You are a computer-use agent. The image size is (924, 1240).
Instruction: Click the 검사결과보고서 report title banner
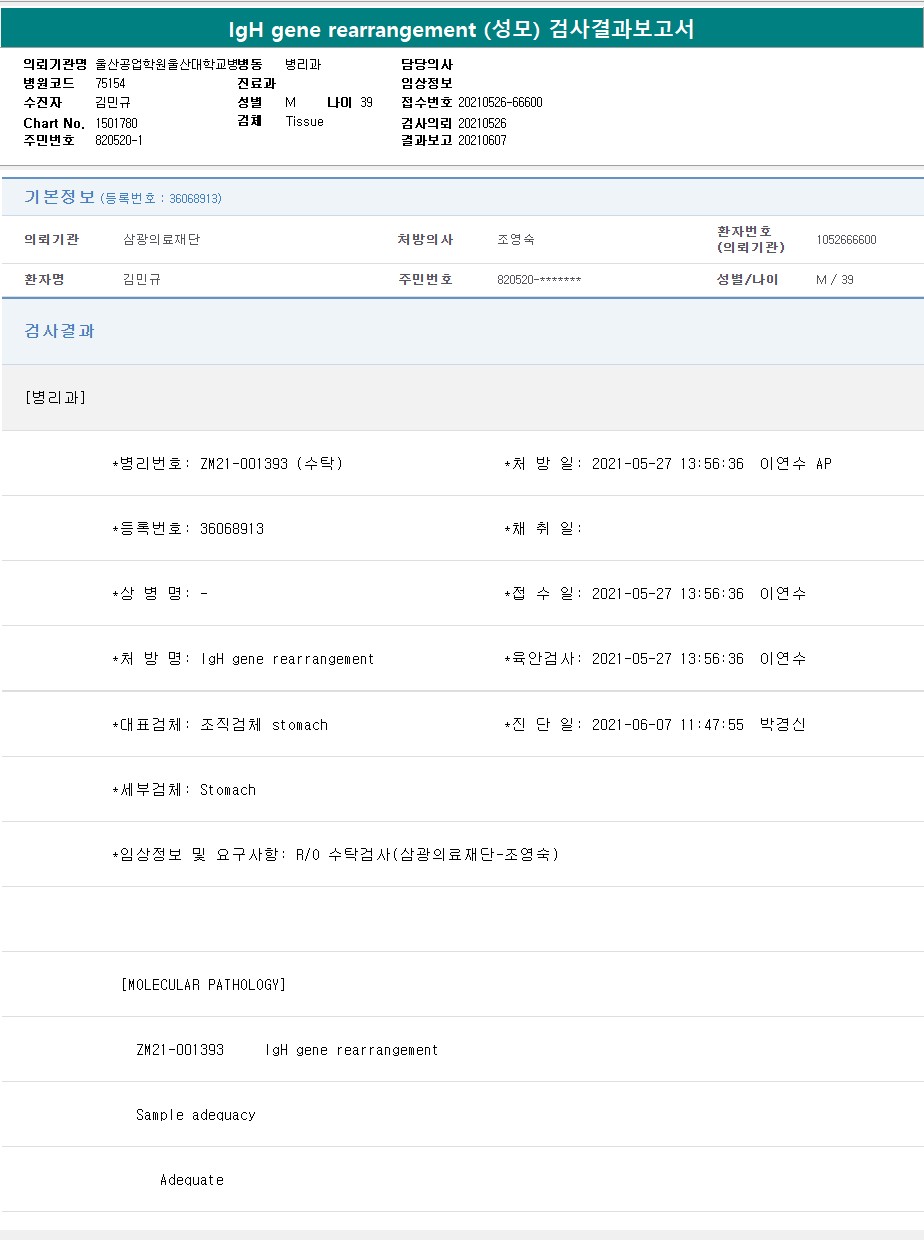point(461,30)
